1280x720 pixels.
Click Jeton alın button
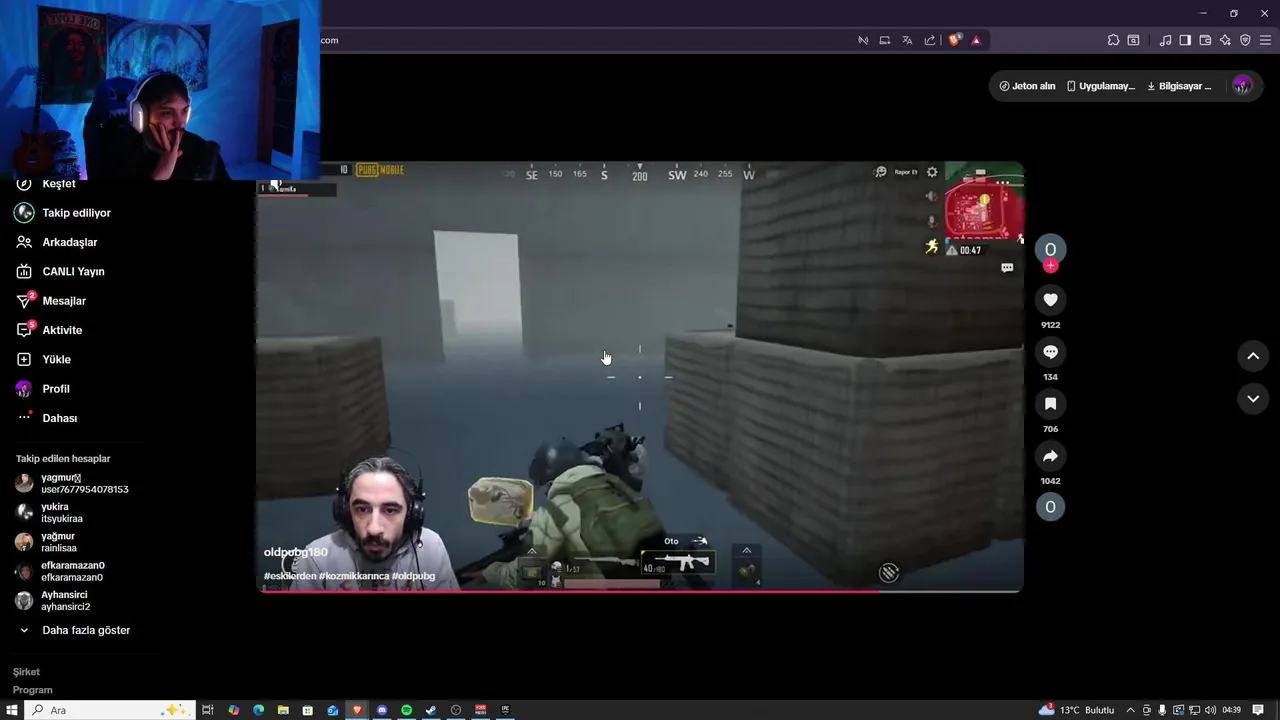pyautogui.click(x=1027, y=86)
